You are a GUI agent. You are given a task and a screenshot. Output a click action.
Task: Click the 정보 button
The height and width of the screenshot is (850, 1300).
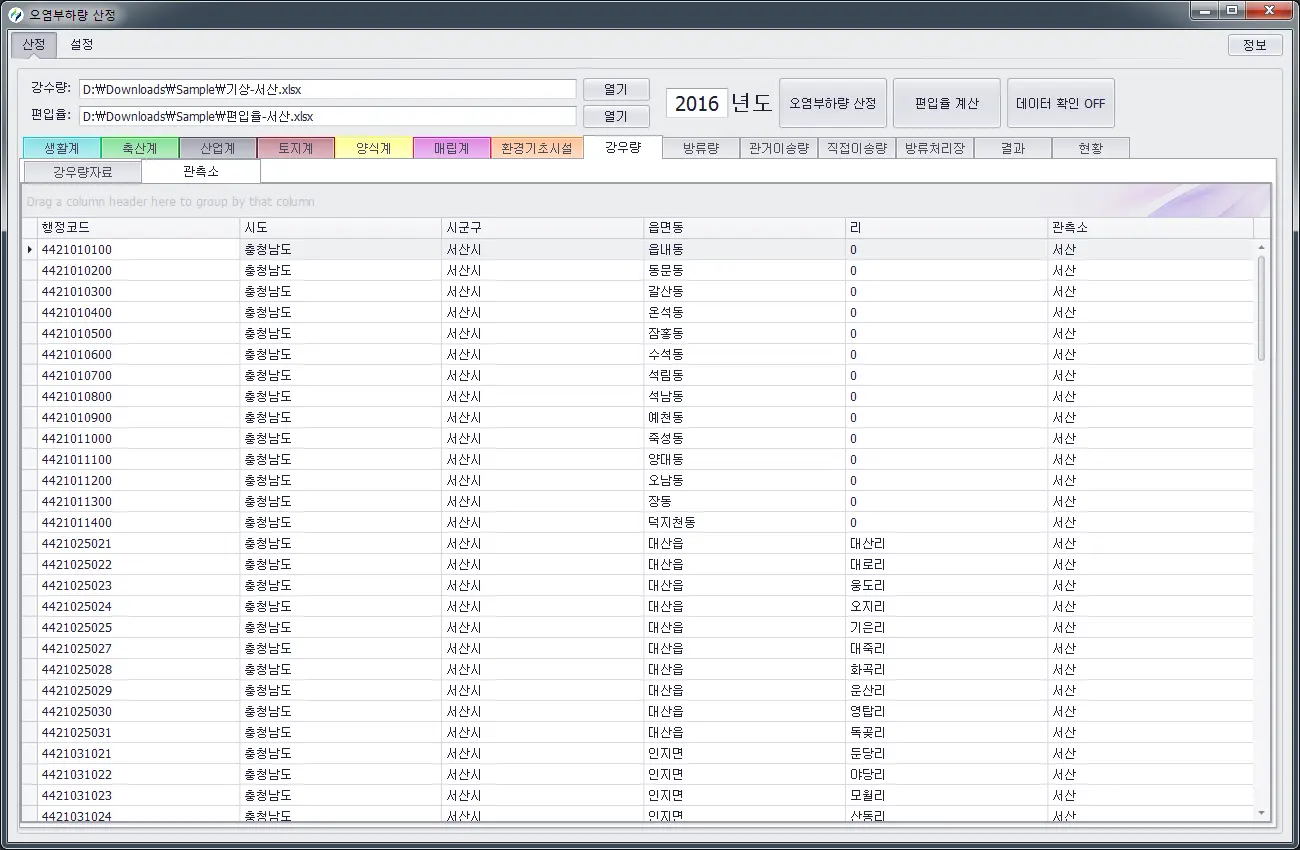point(1255,45)
